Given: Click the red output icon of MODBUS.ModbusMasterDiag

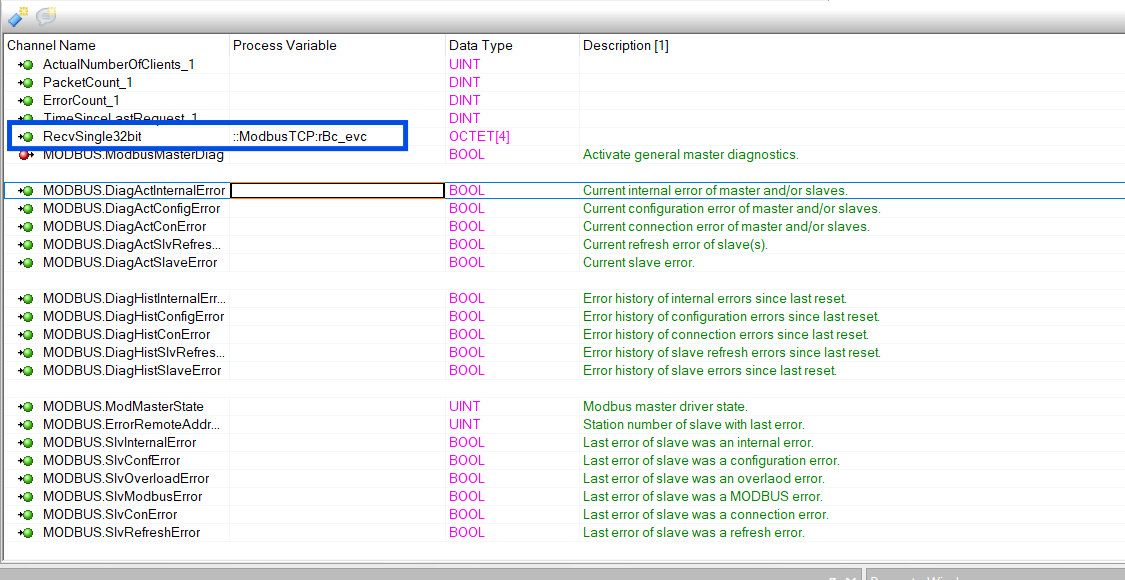Looking at the screenshot, I should (x=26, y=154).
